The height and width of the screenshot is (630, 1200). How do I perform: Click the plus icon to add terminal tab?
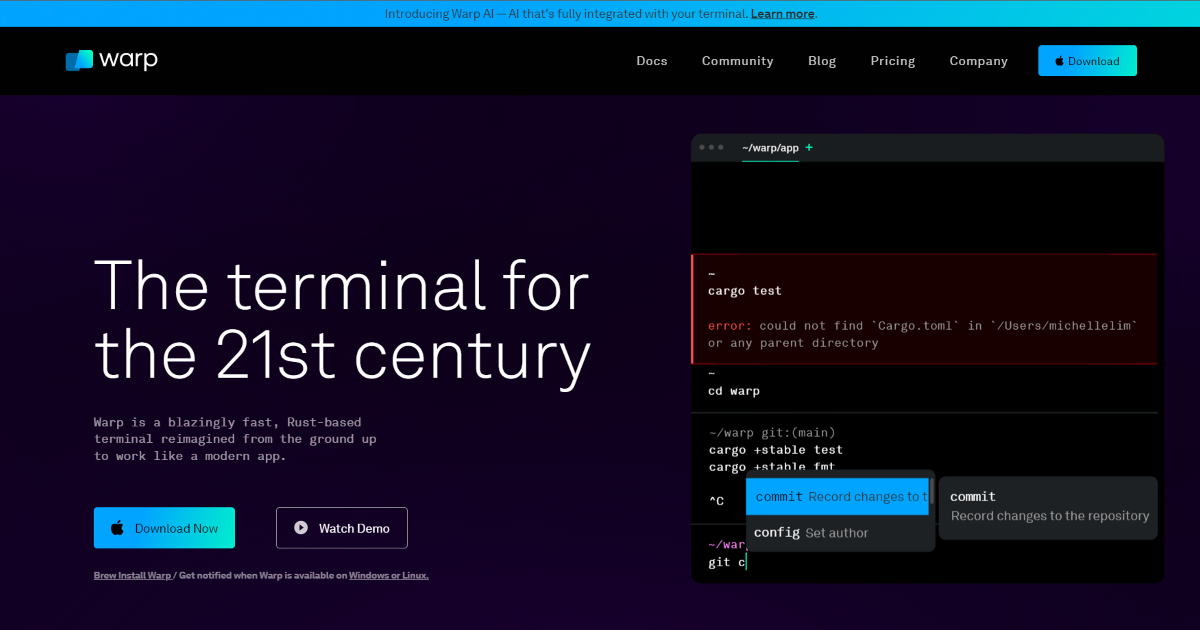[809, 148]
